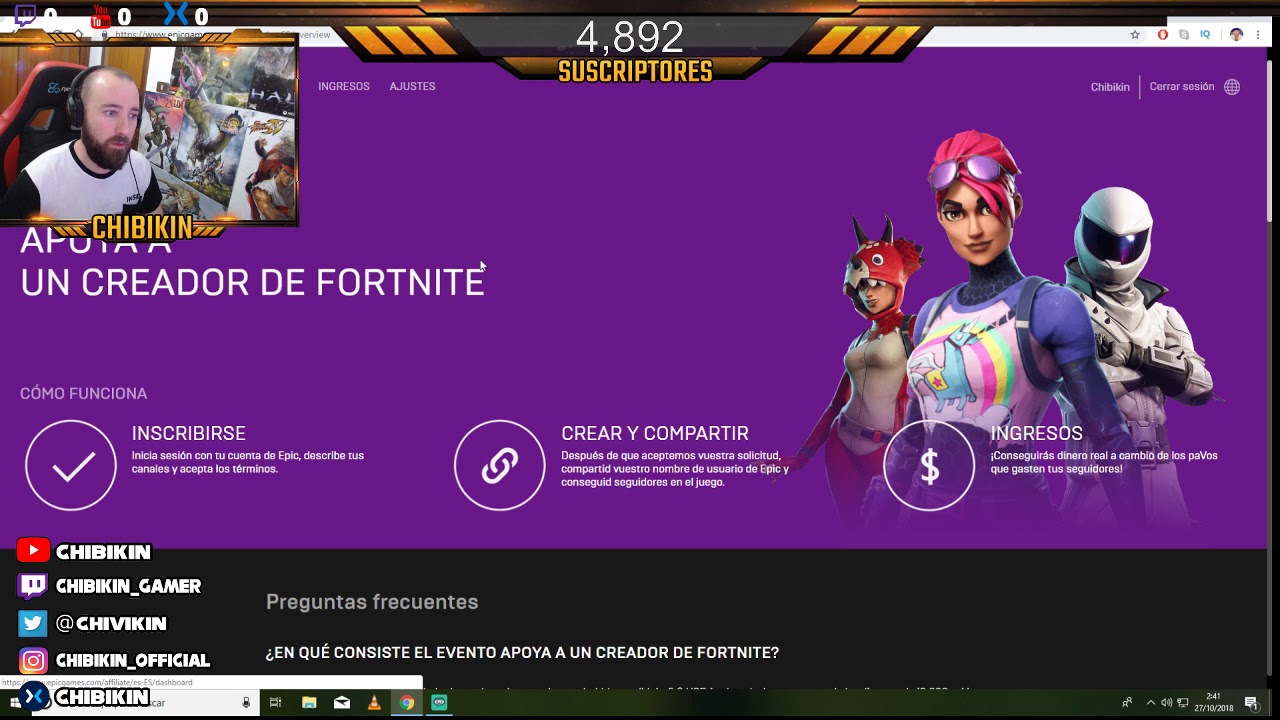Click the 4,892 SUSCRIPTORES counter
Screen dimensions: 1280x720
tap(634, 52)
